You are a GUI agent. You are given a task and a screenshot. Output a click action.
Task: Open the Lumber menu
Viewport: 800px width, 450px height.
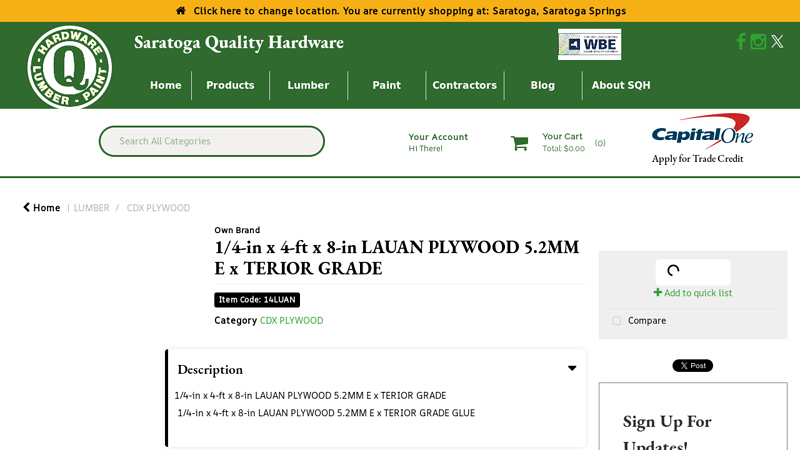pyautogui.click(x=308, y=85)
